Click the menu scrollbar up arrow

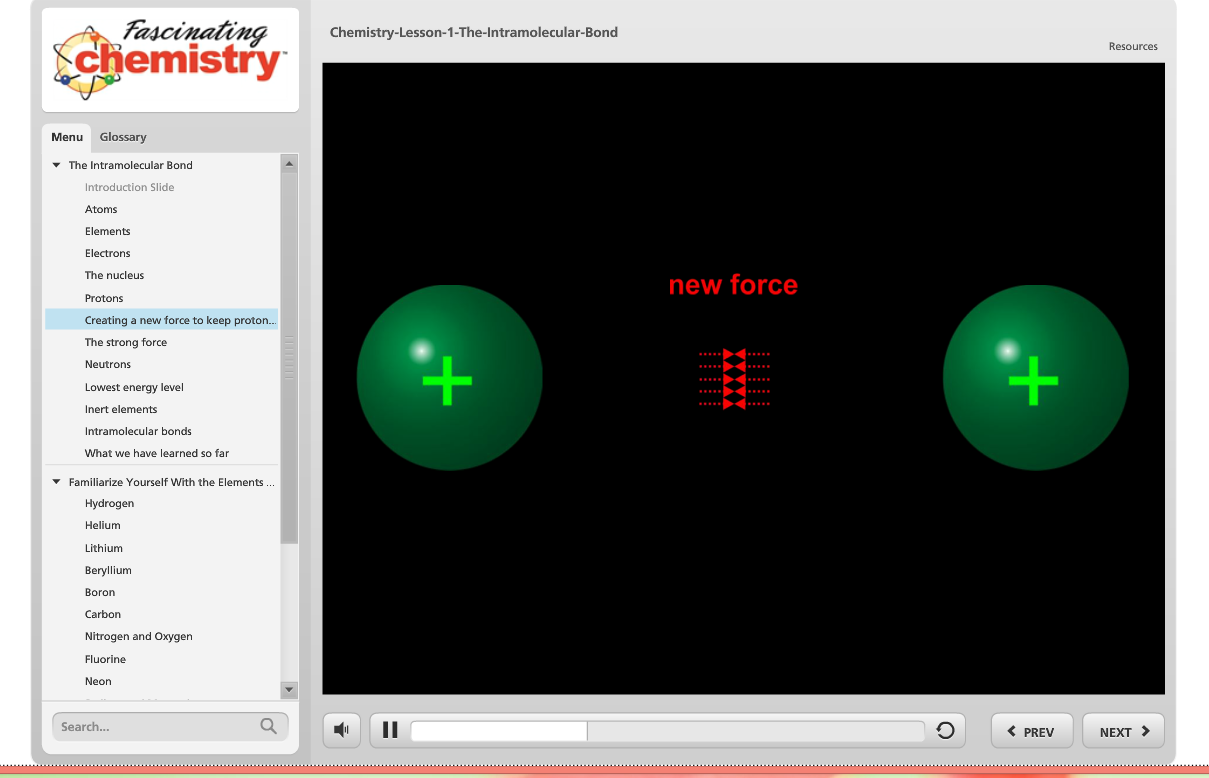(x=289, y=163)
